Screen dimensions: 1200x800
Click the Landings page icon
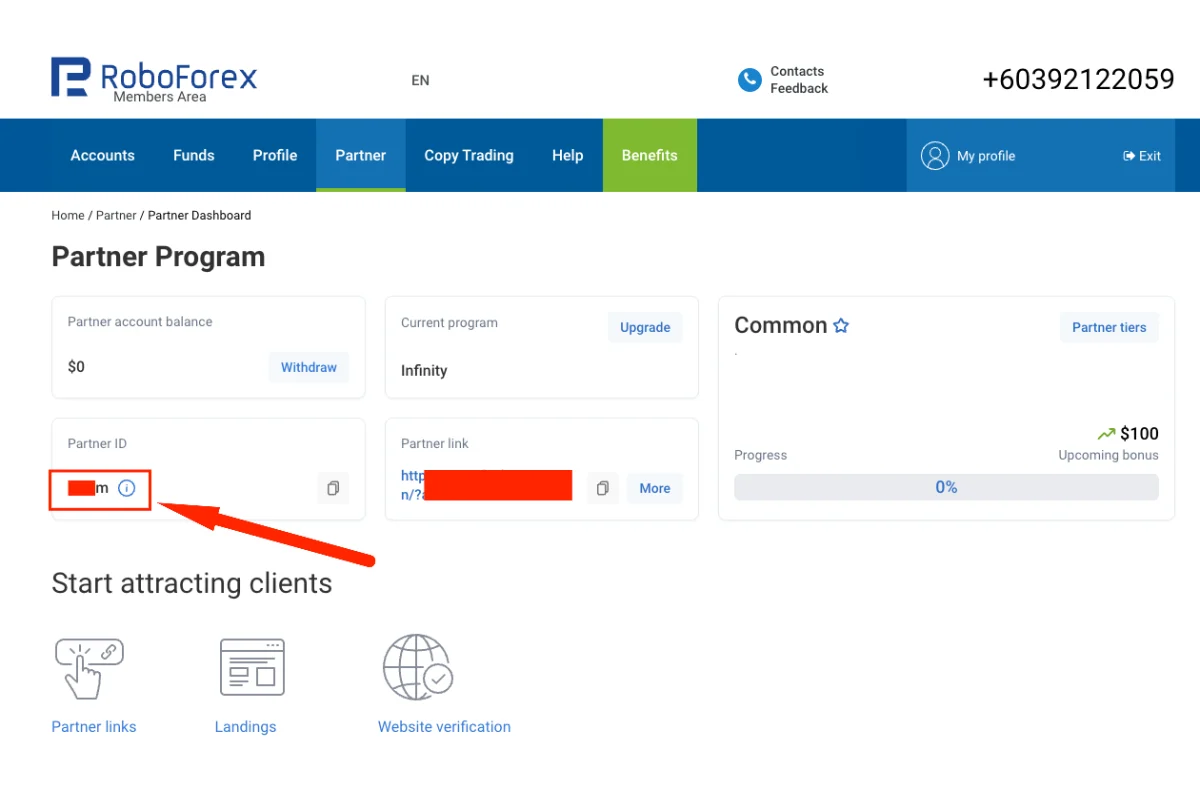[252, 667]
